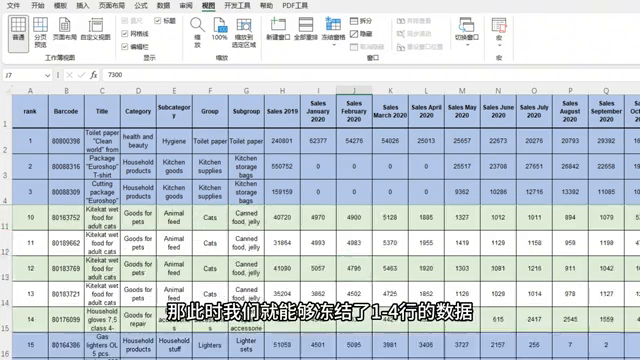This screenshot has width=640, height=360.
Task: Select column H header
Action: coord(282,91)
